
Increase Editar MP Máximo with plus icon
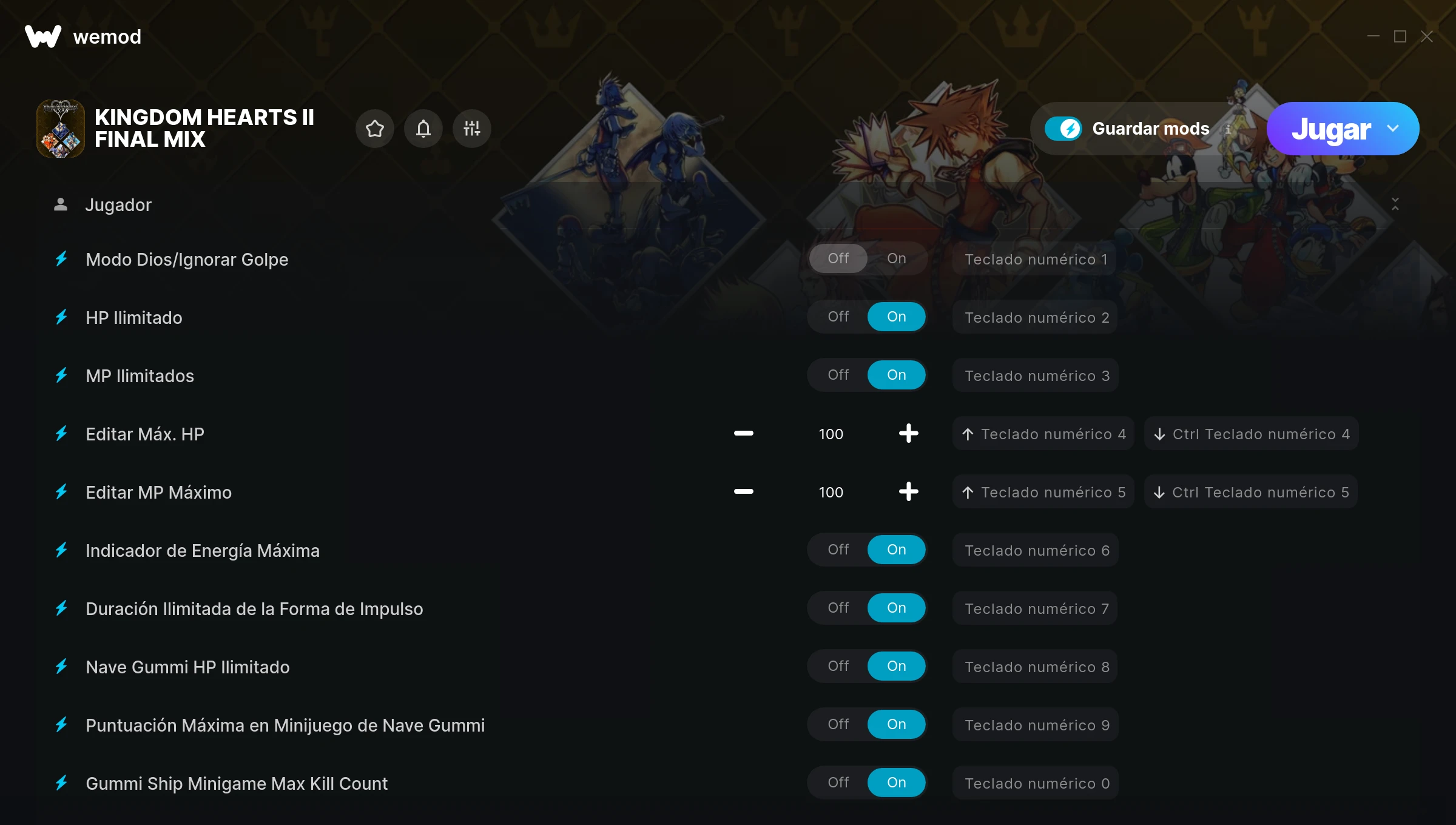[x=909, y=491]
